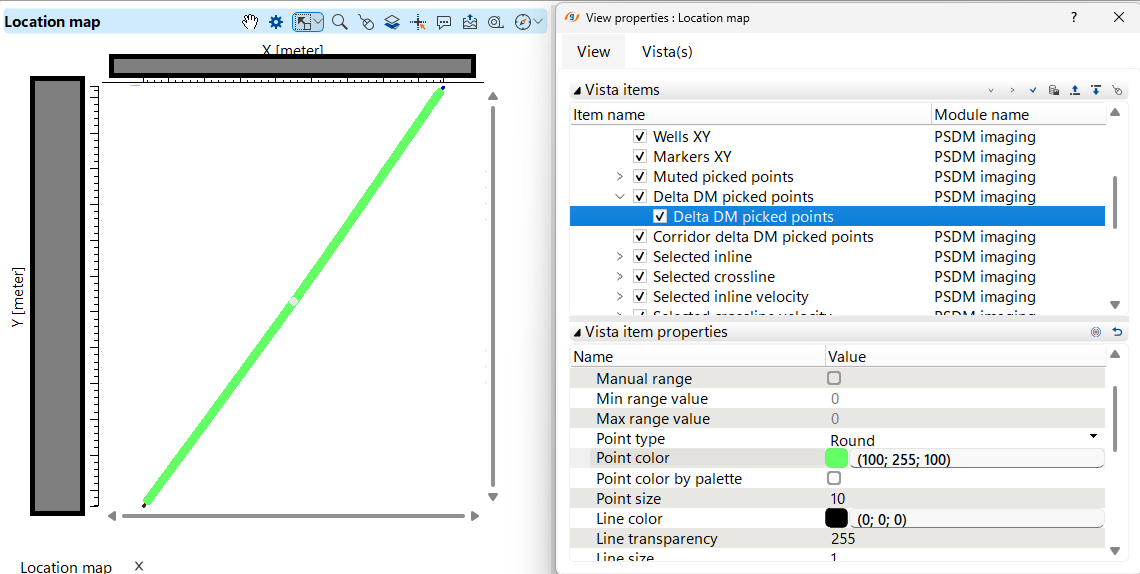The image size is (1140, 574).
Task: Toggle the Selected crossline checkbox
Action: (640, 276)
